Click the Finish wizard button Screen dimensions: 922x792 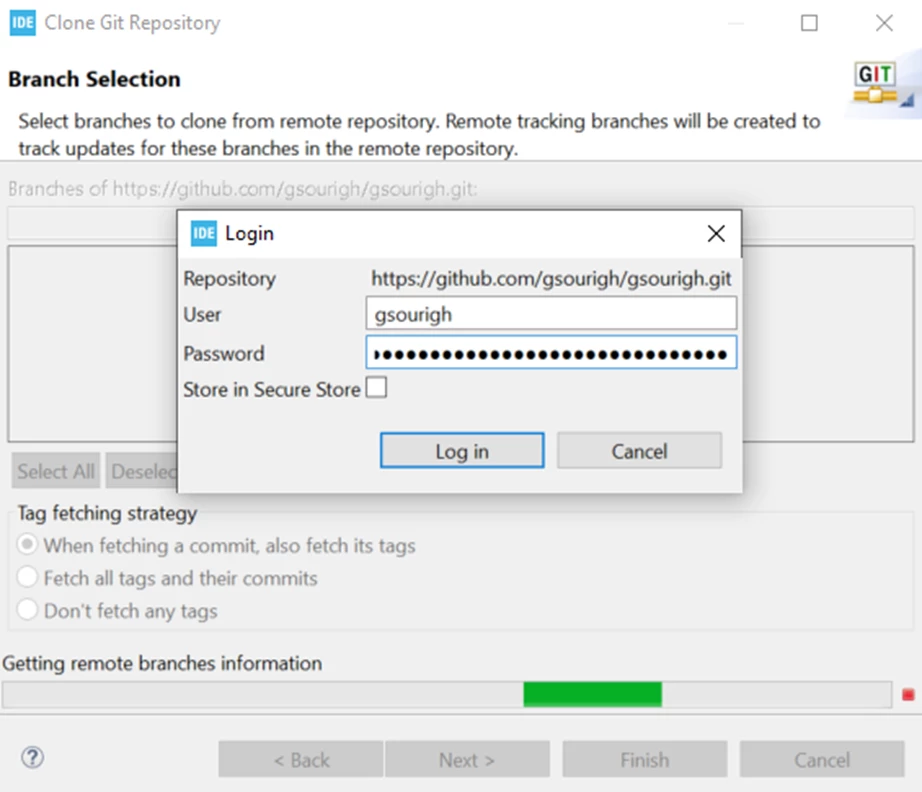645,760
